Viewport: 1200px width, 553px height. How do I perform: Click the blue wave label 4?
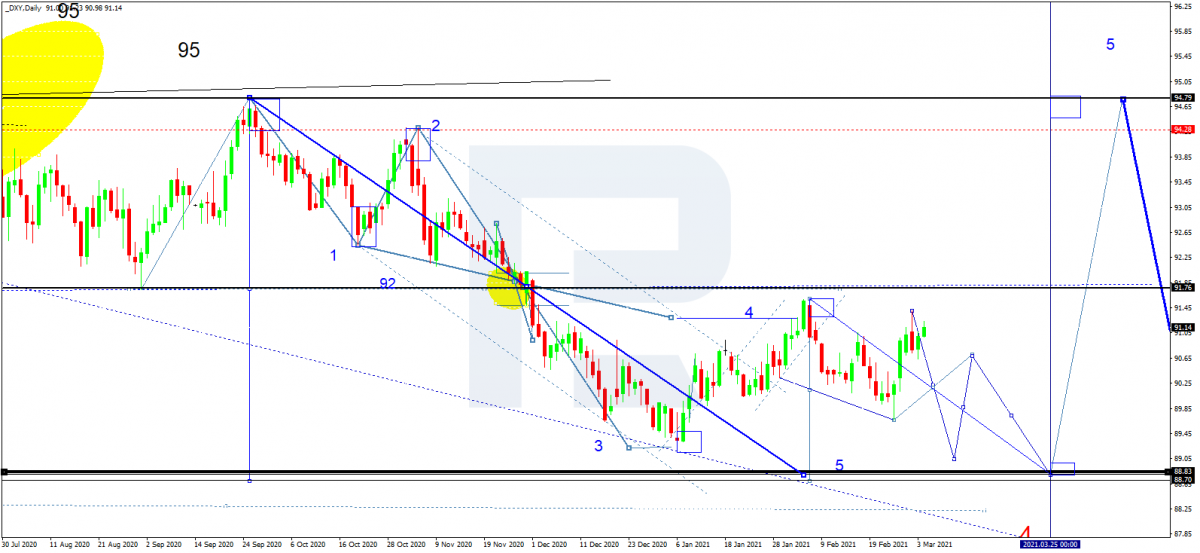(x=748, y=312)
